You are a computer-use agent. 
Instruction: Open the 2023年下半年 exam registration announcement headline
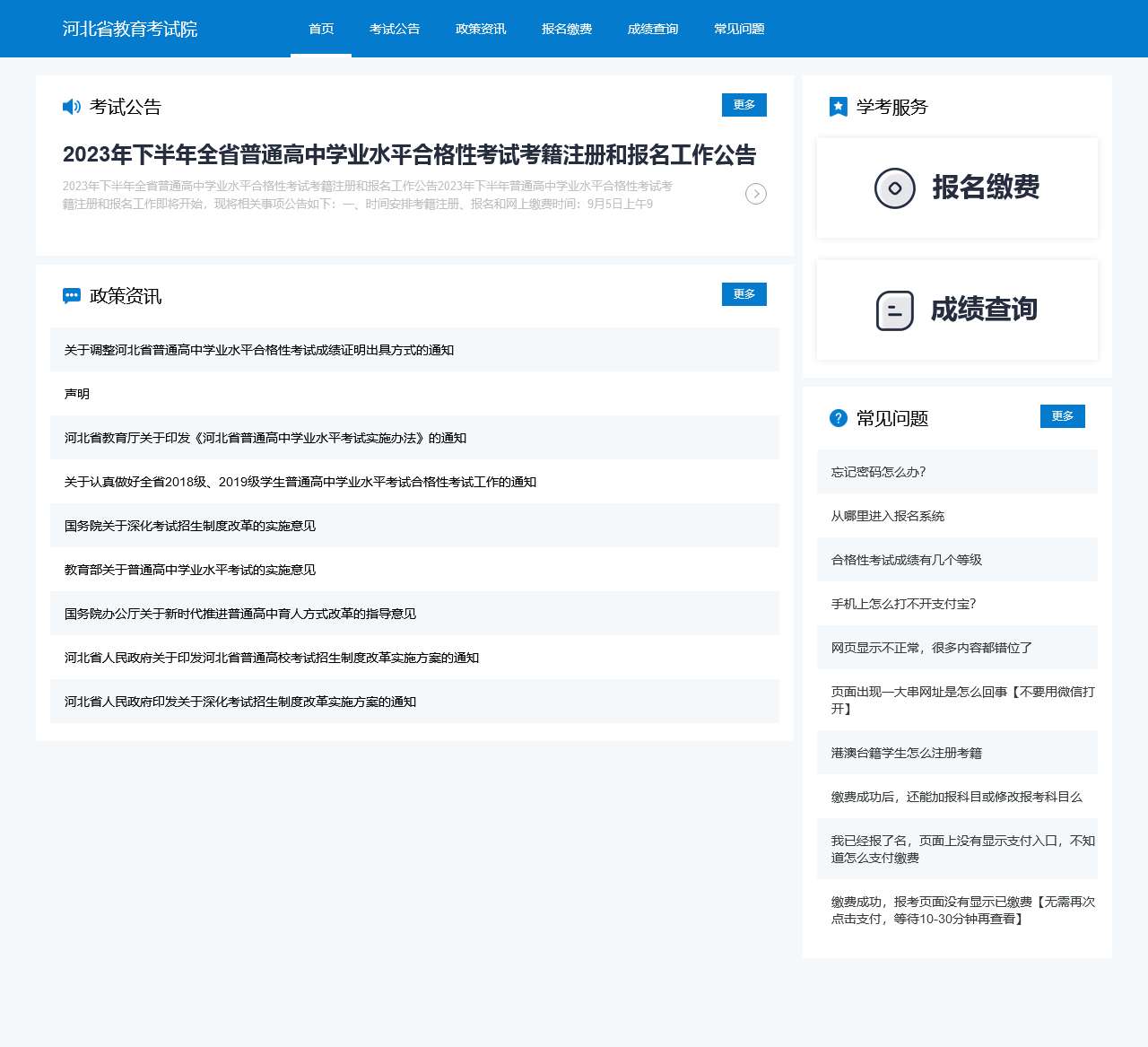(x=409, y=155)
